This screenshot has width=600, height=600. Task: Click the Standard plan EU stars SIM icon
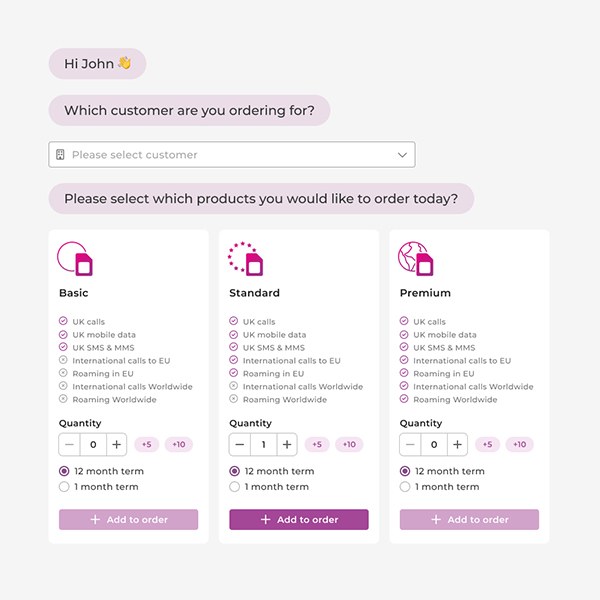(245, 259)
